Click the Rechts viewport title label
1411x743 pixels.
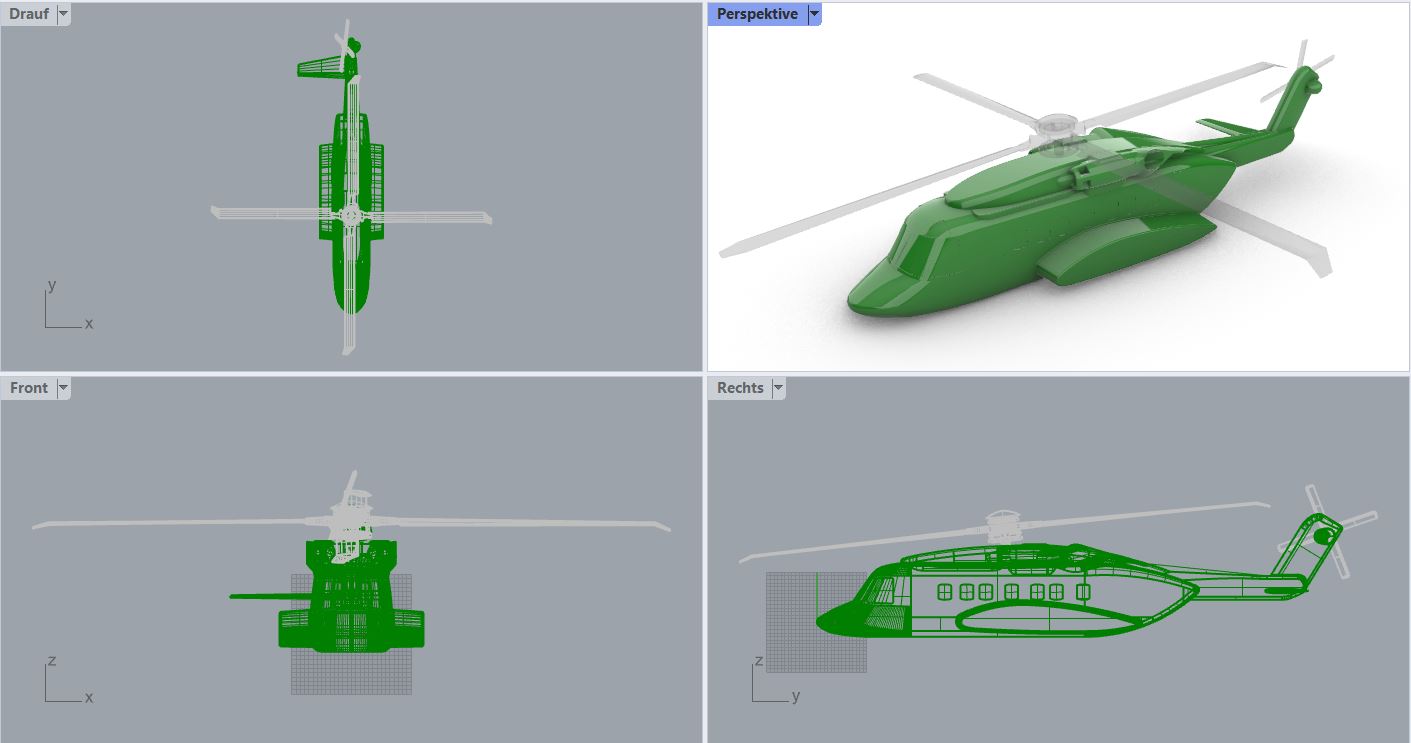(740, 388)
